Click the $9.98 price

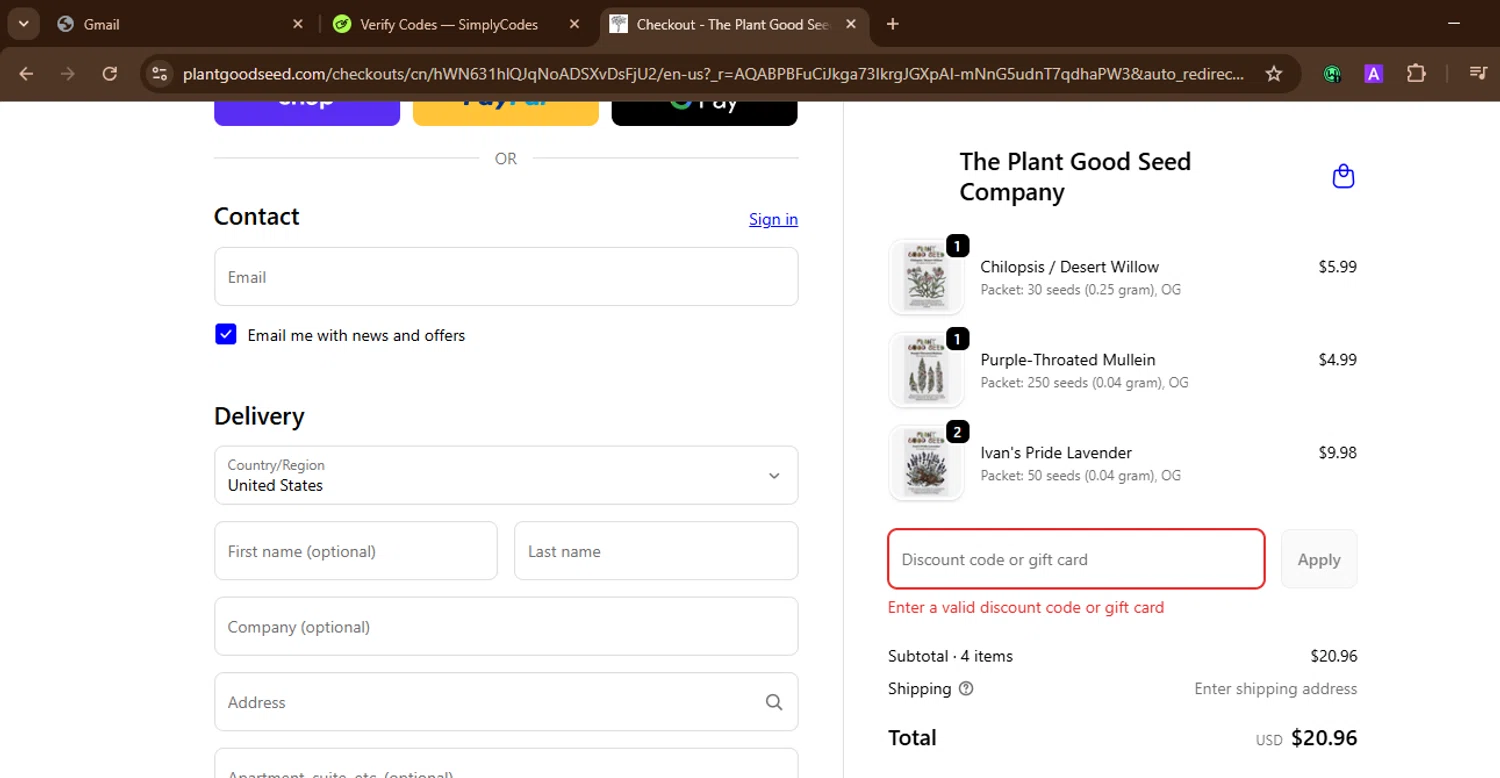(1337, 453)
